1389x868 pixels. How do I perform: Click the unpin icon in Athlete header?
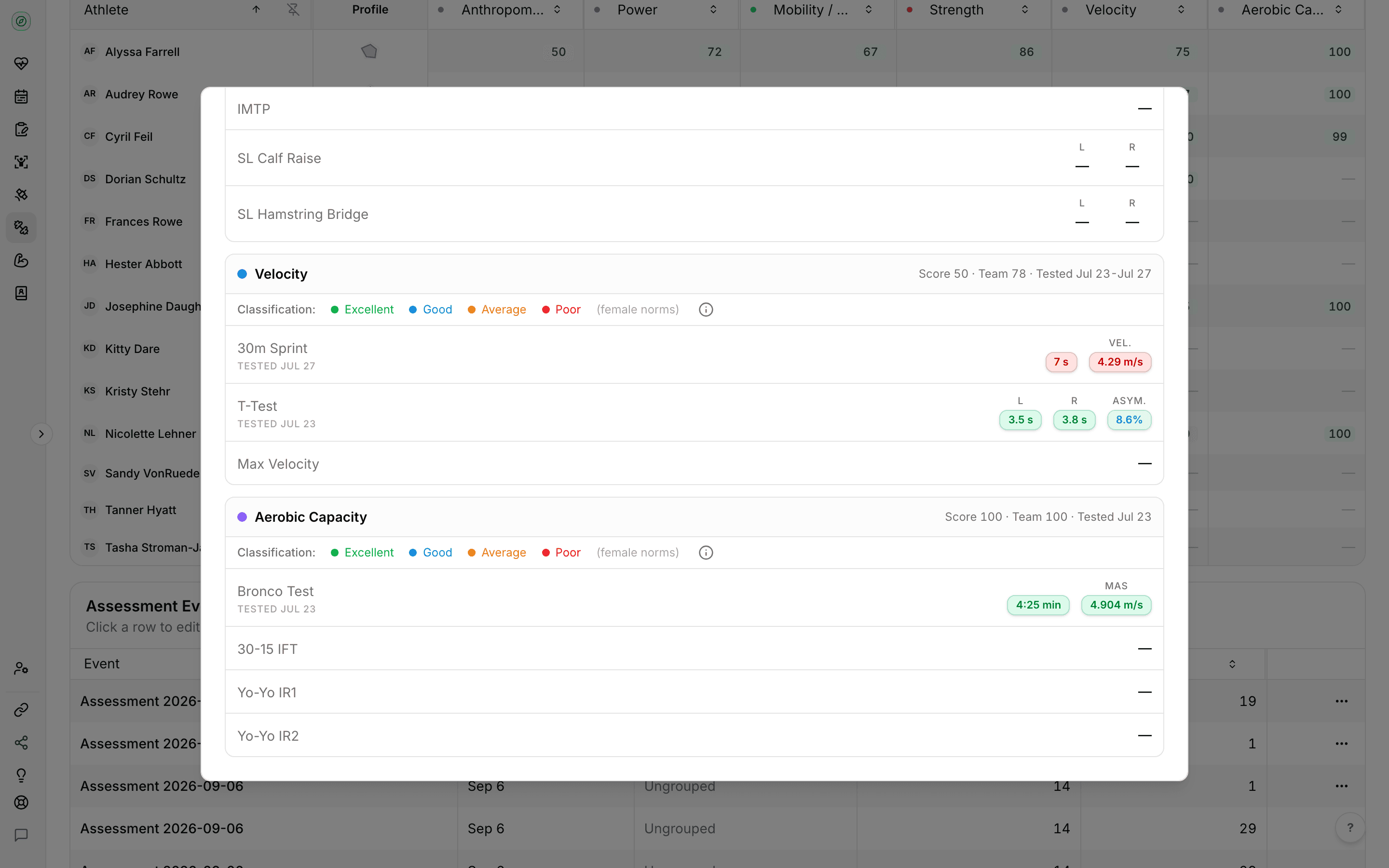pos(293,10)
